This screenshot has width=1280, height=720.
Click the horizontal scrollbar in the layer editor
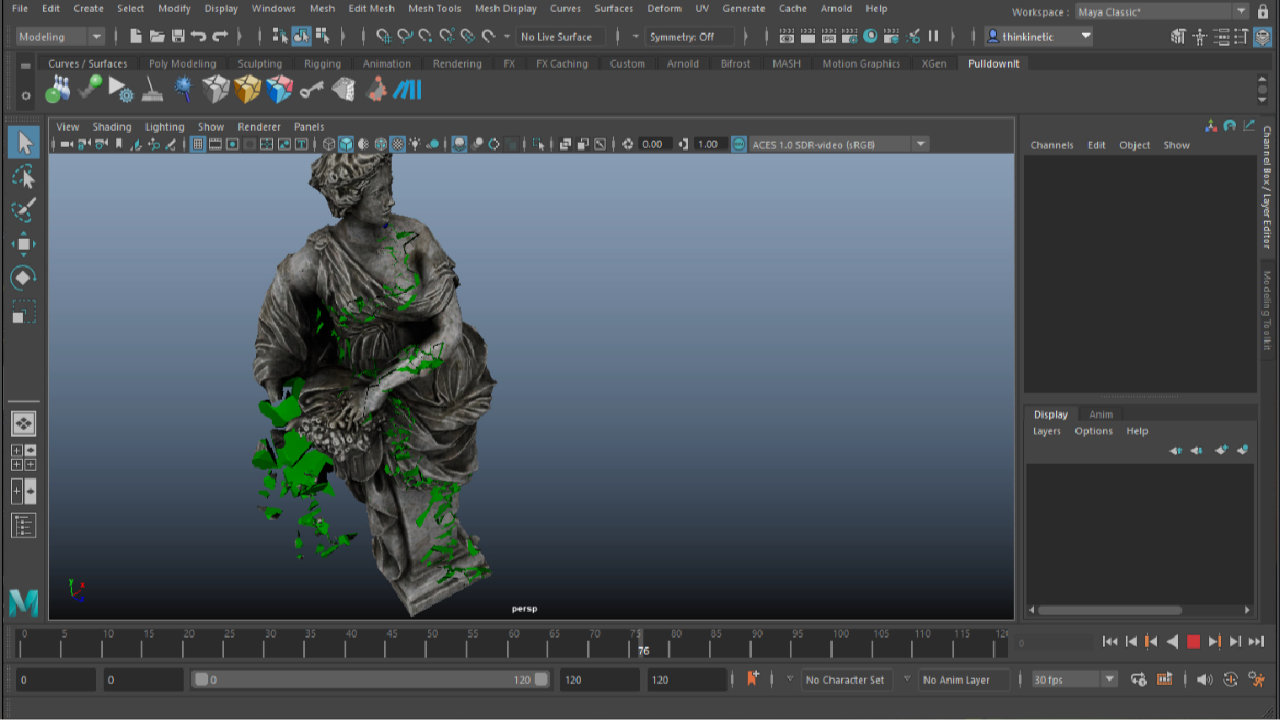tap(1110, 610)
